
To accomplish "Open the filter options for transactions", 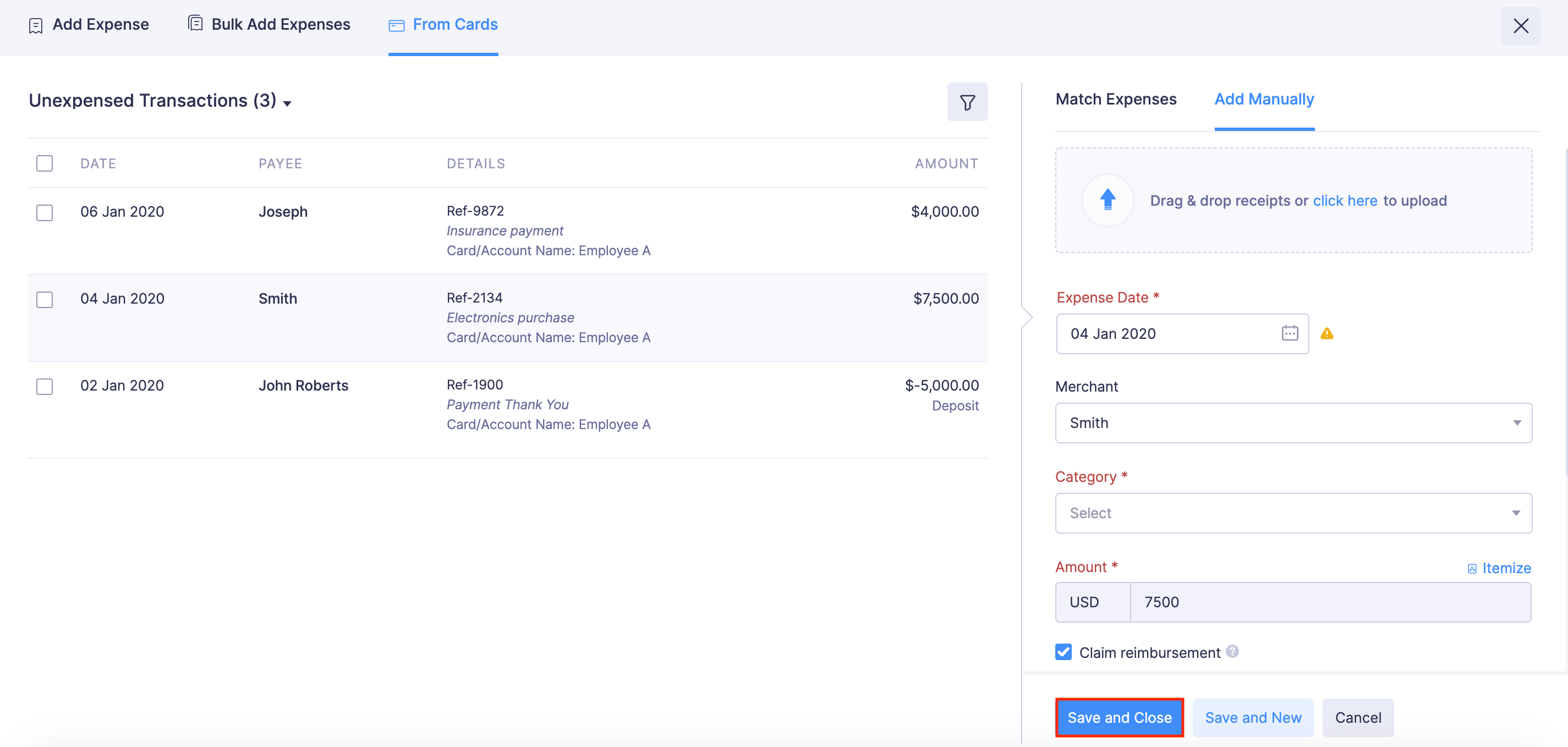I will click(967, 102).
